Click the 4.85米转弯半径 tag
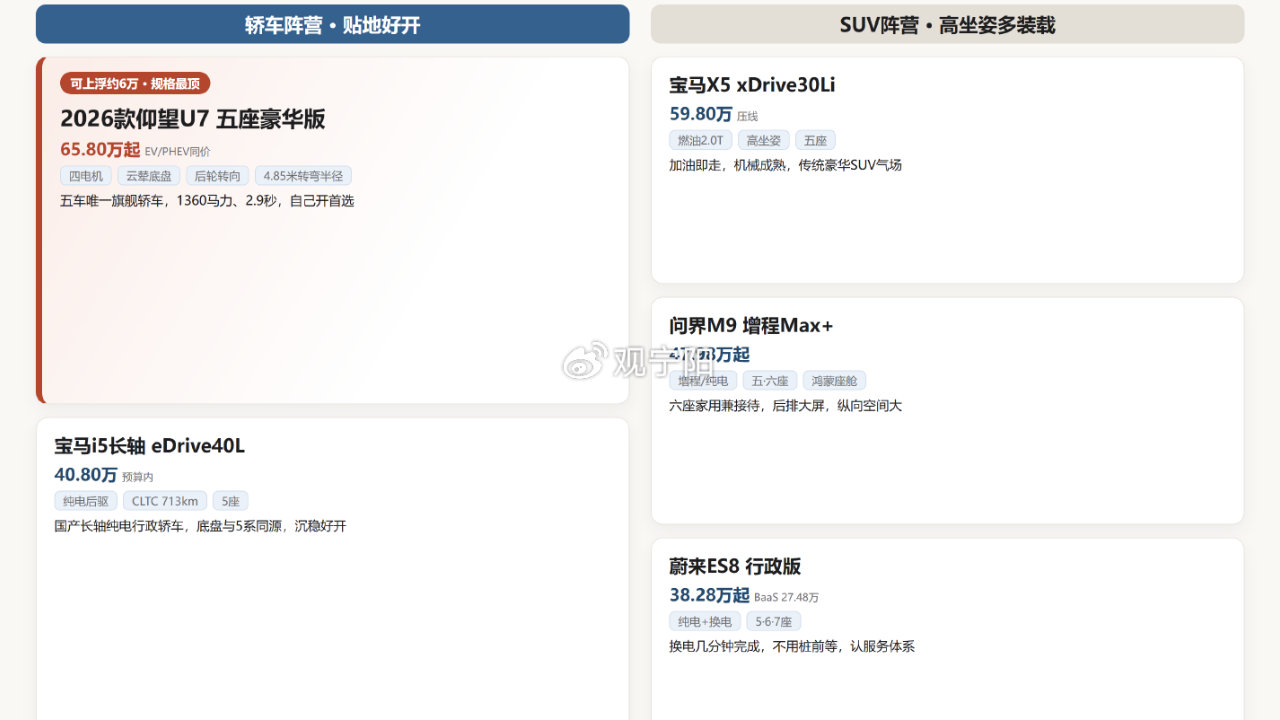1280x720 pixels. [303, 176]
